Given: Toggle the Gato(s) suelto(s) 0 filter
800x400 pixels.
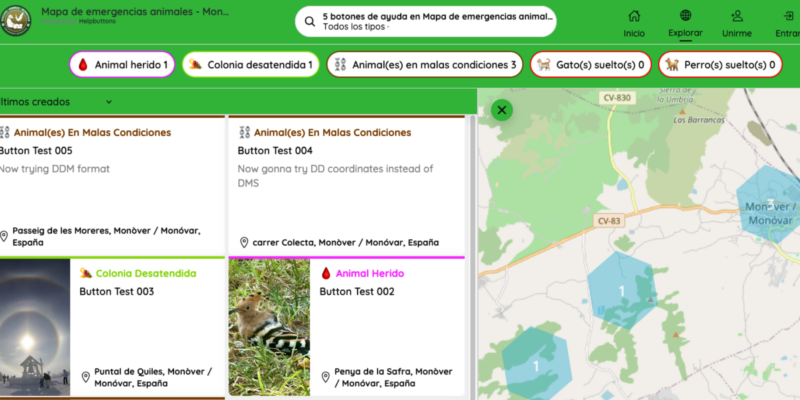Looking at the screenshot, I should tap(591, 65).
